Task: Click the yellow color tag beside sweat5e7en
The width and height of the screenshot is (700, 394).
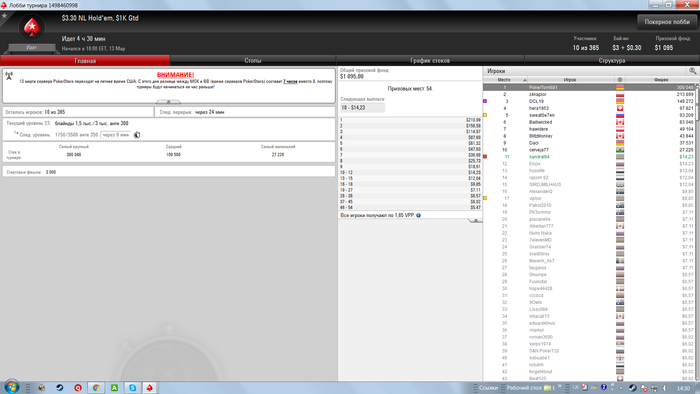Action: click(485, 115)
